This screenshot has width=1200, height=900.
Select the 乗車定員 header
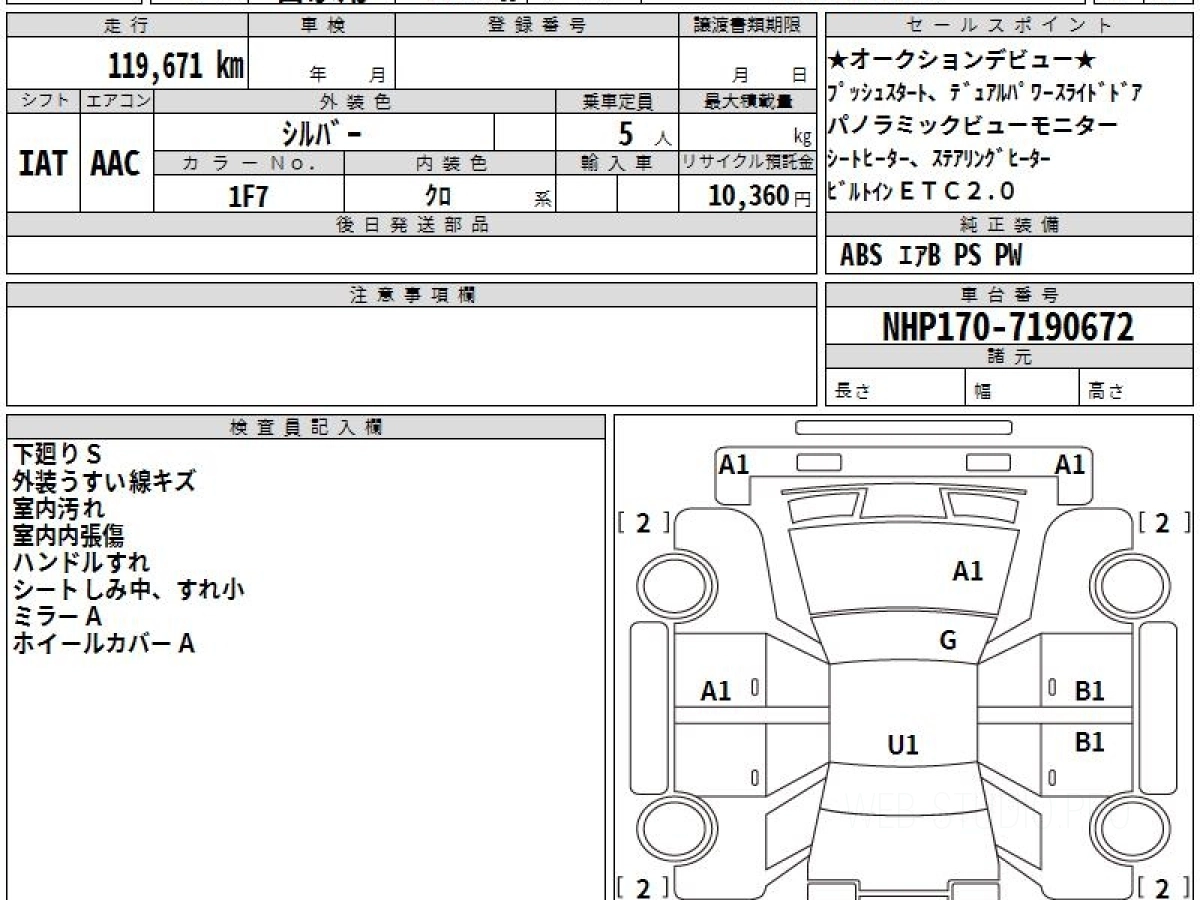[617, 101]
